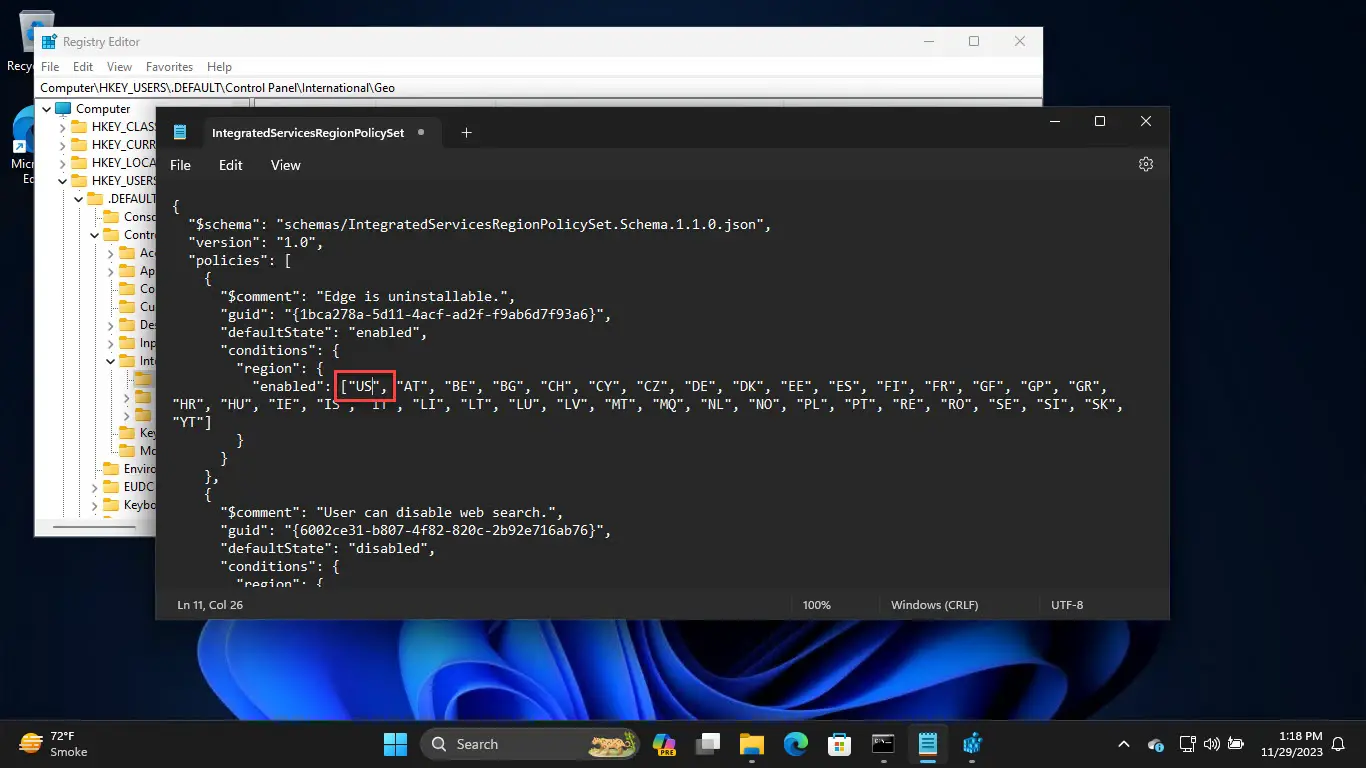The image size is (1366, 768).
Task: Open Task View from the taskbar
Action: [x=709, y=744]
